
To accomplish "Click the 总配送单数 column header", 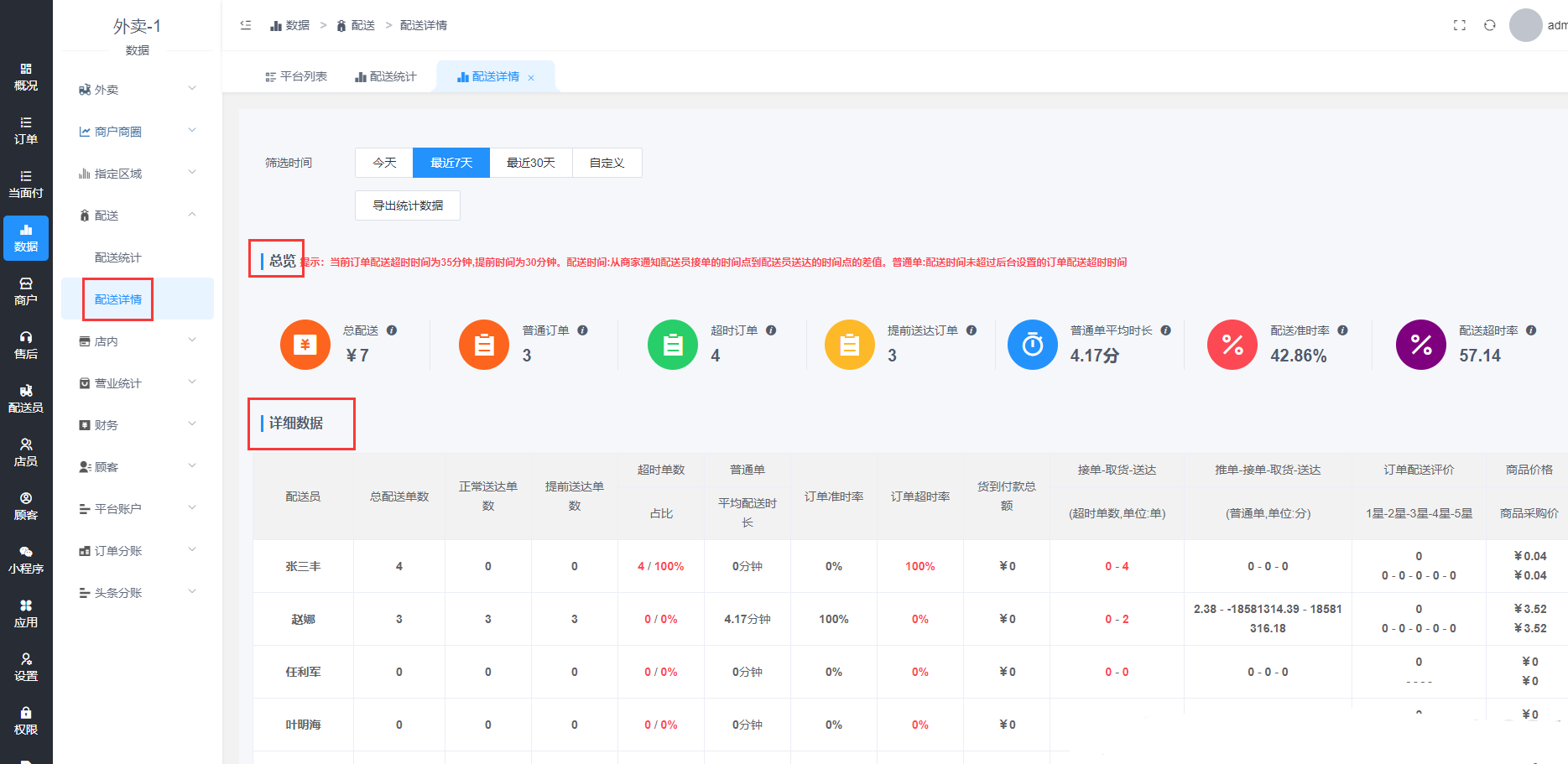I will pos(399,496).
